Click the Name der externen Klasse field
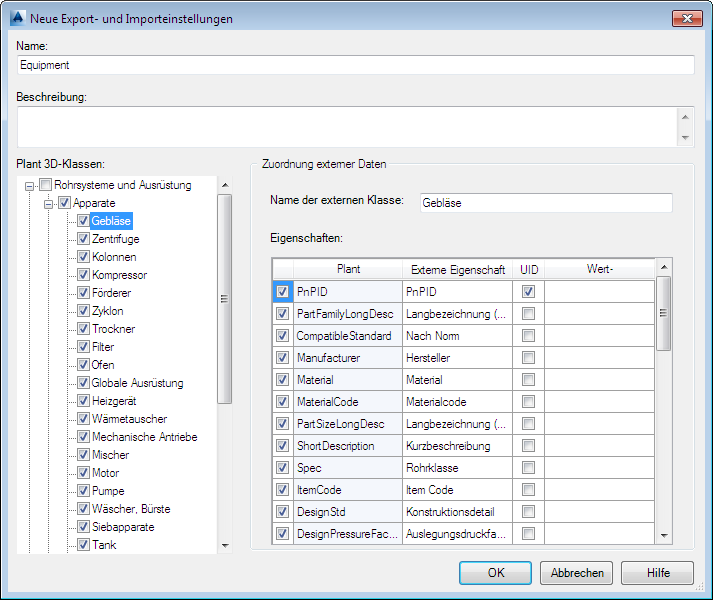The width and height of the screenshot is (713, 600). (546, 203)
